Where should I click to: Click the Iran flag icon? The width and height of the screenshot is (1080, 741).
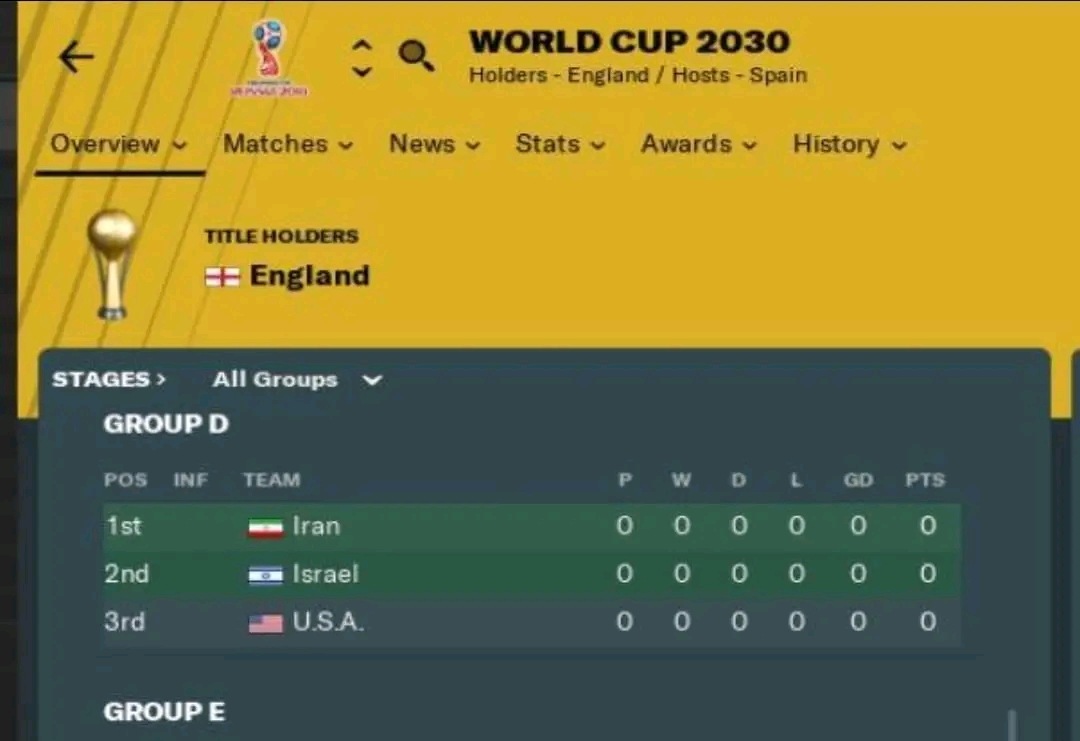pos(265,528)
